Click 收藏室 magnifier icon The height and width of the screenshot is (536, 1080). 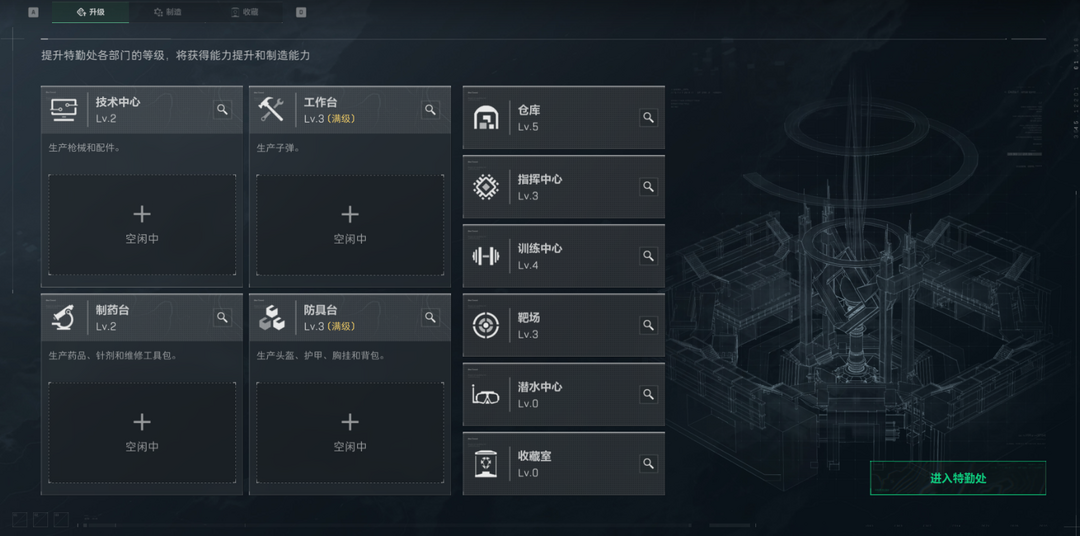click(648, 464)
